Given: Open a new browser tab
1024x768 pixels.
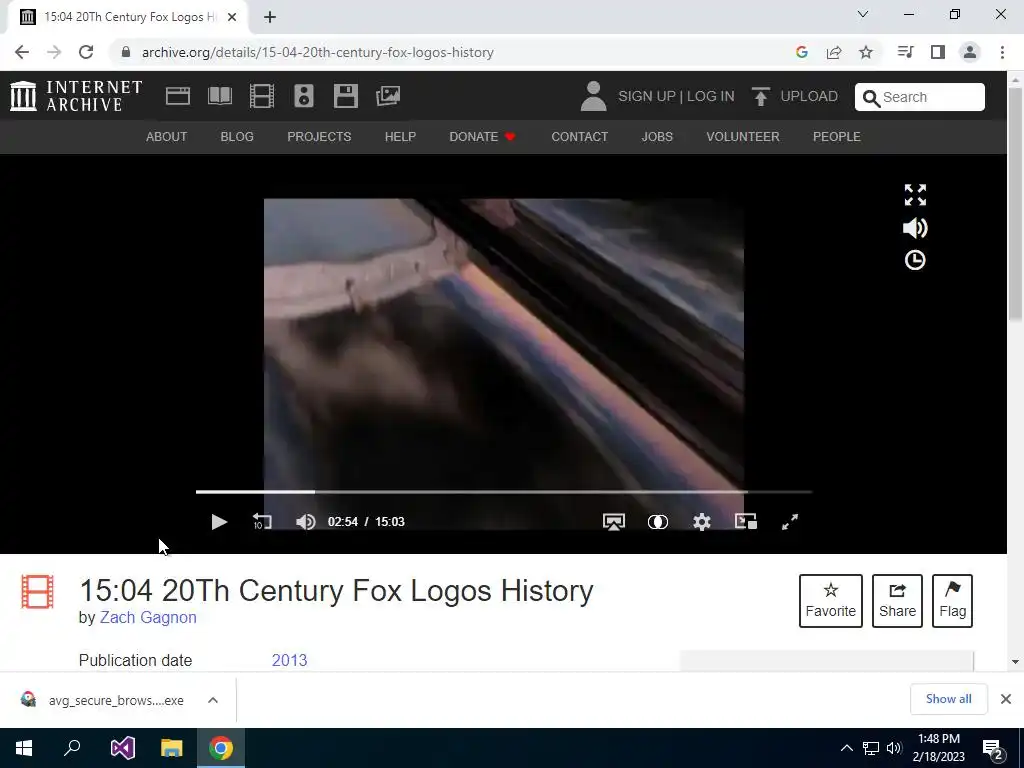Looking at the screenshot, I should tap(270, 17).
